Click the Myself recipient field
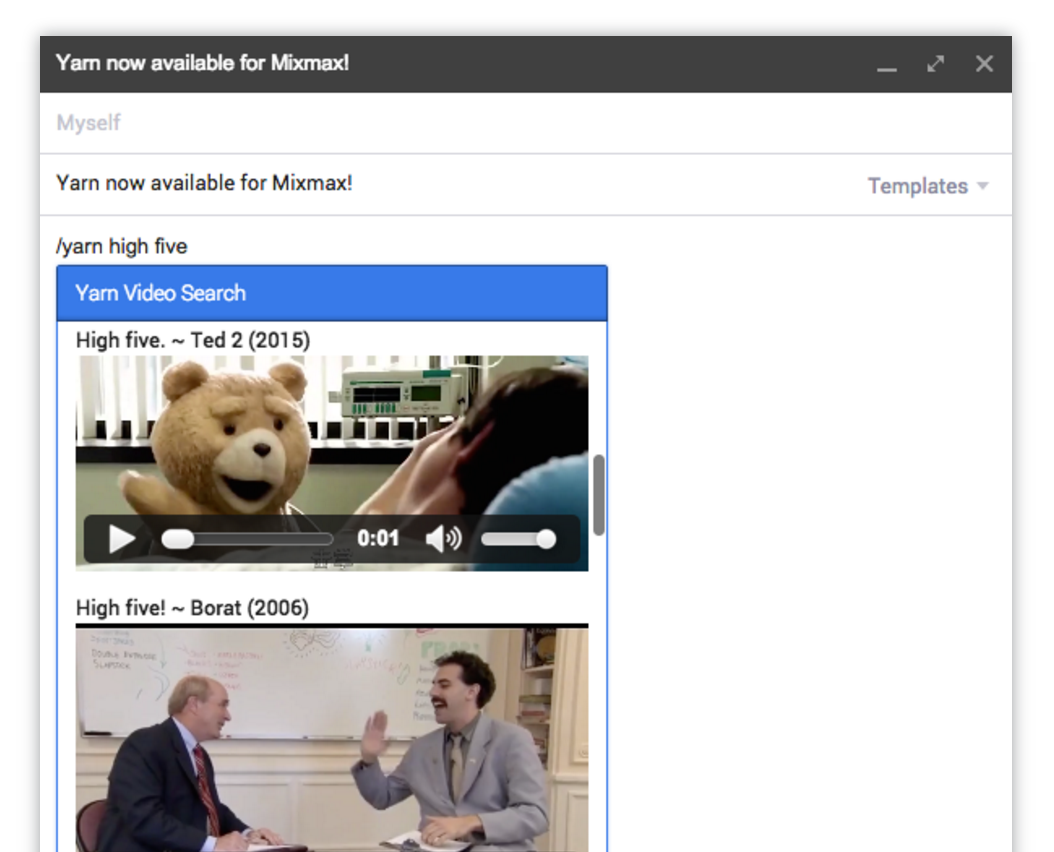 526,123
